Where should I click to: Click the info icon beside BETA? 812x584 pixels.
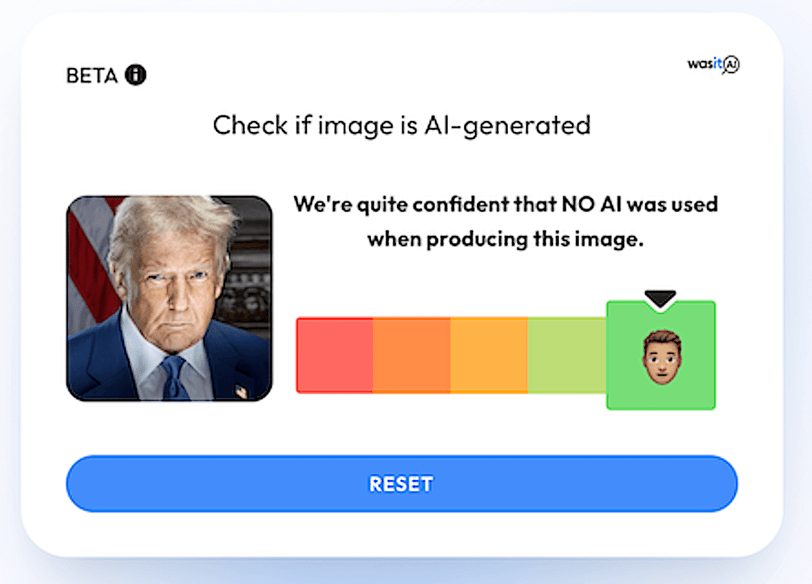coord(136,75)
